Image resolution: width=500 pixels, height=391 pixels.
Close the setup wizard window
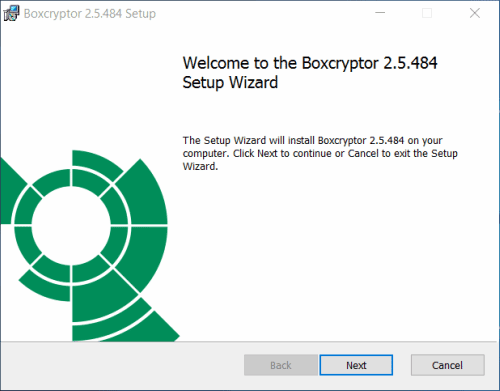[475, 13]
